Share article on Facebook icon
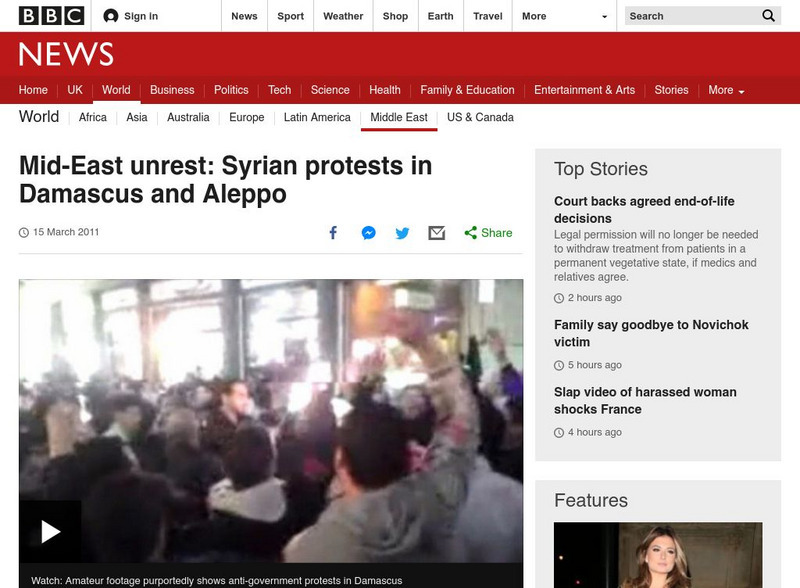This screenshot has height=588, width=800. [x=333, y=233]
